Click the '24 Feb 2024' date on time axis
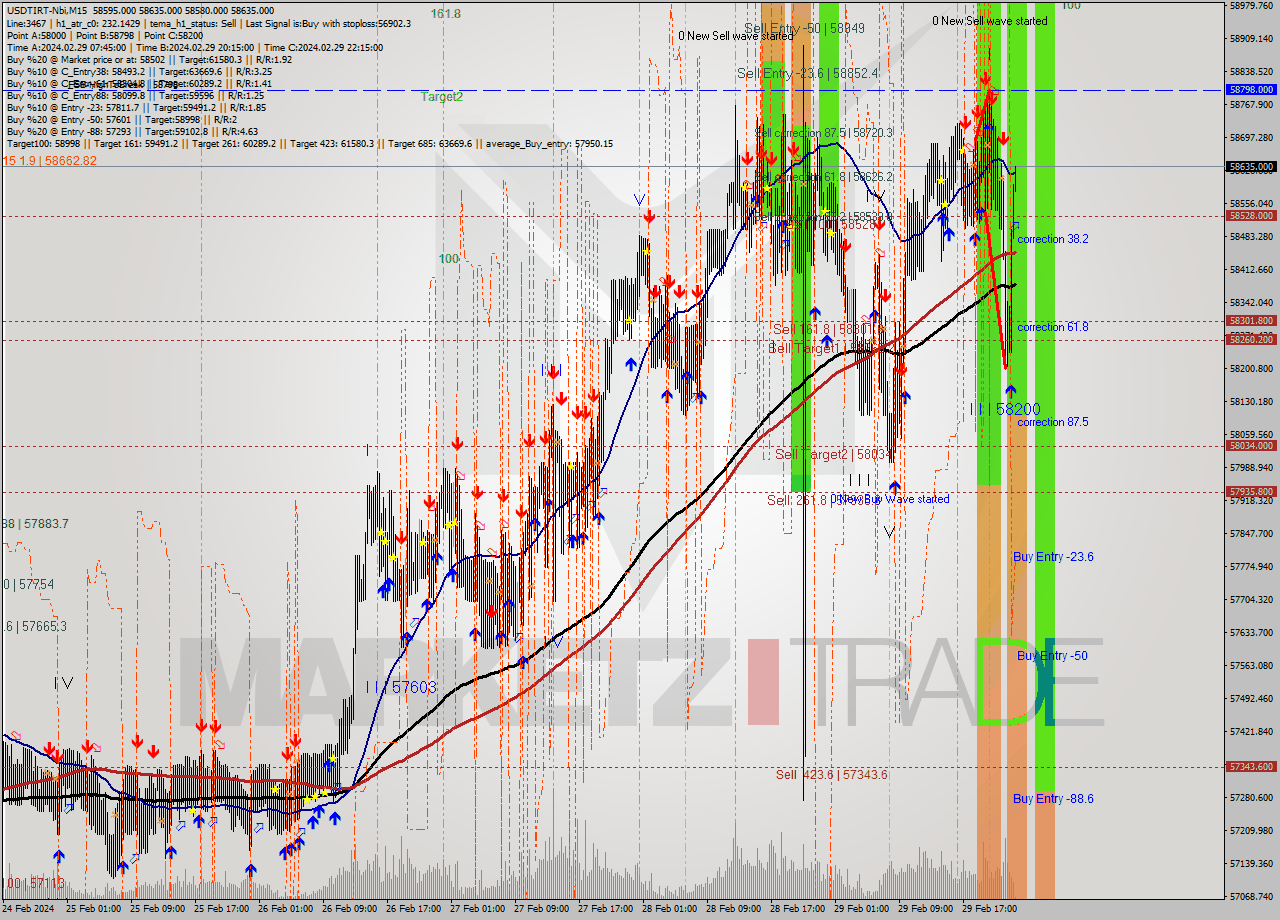The width and height of the screenshot is (1280, 920). pos(28,909)
